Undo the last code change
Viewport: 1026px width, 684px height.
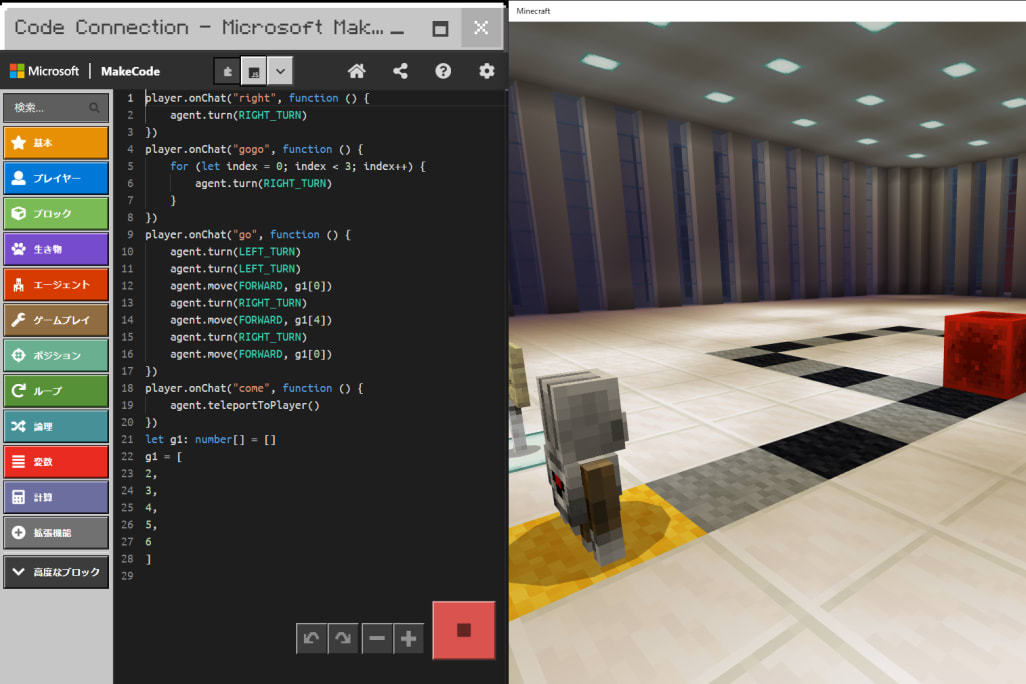tap(312, 638)
